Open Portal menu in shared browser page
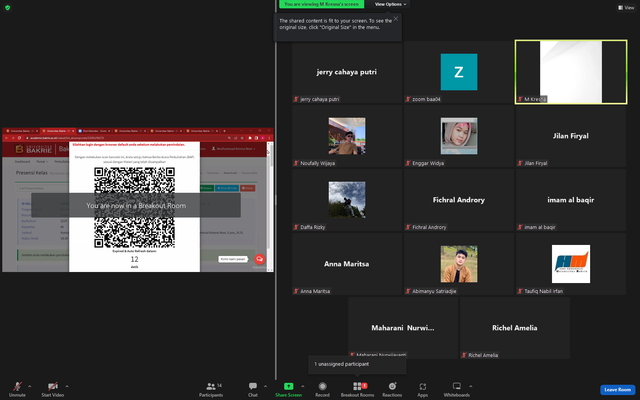 [x=42, y=162]
